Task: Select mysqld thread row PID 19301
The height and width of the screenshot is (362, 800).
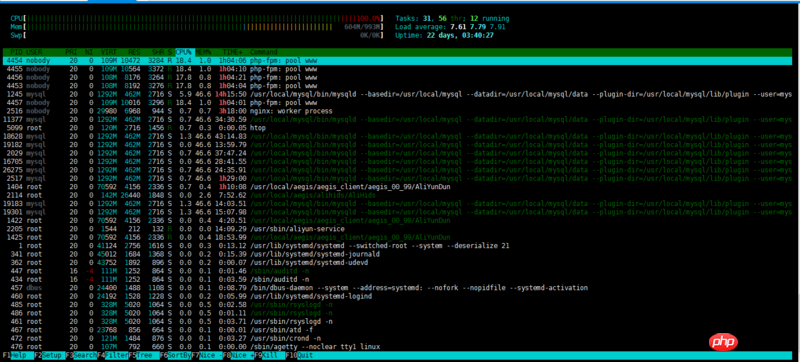Action: point(398,212)
